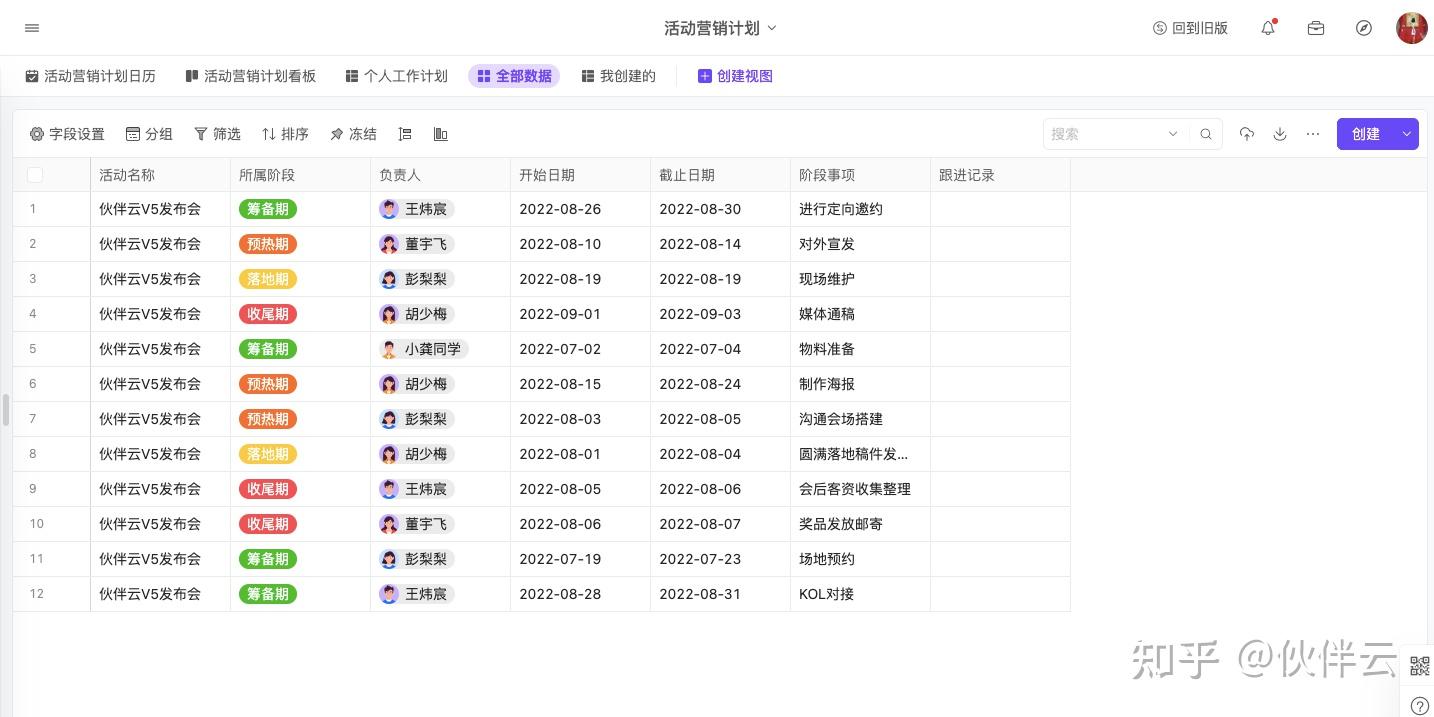
Task: Click the row hierarchy icon in toolbar
Action: click(405, 134)
